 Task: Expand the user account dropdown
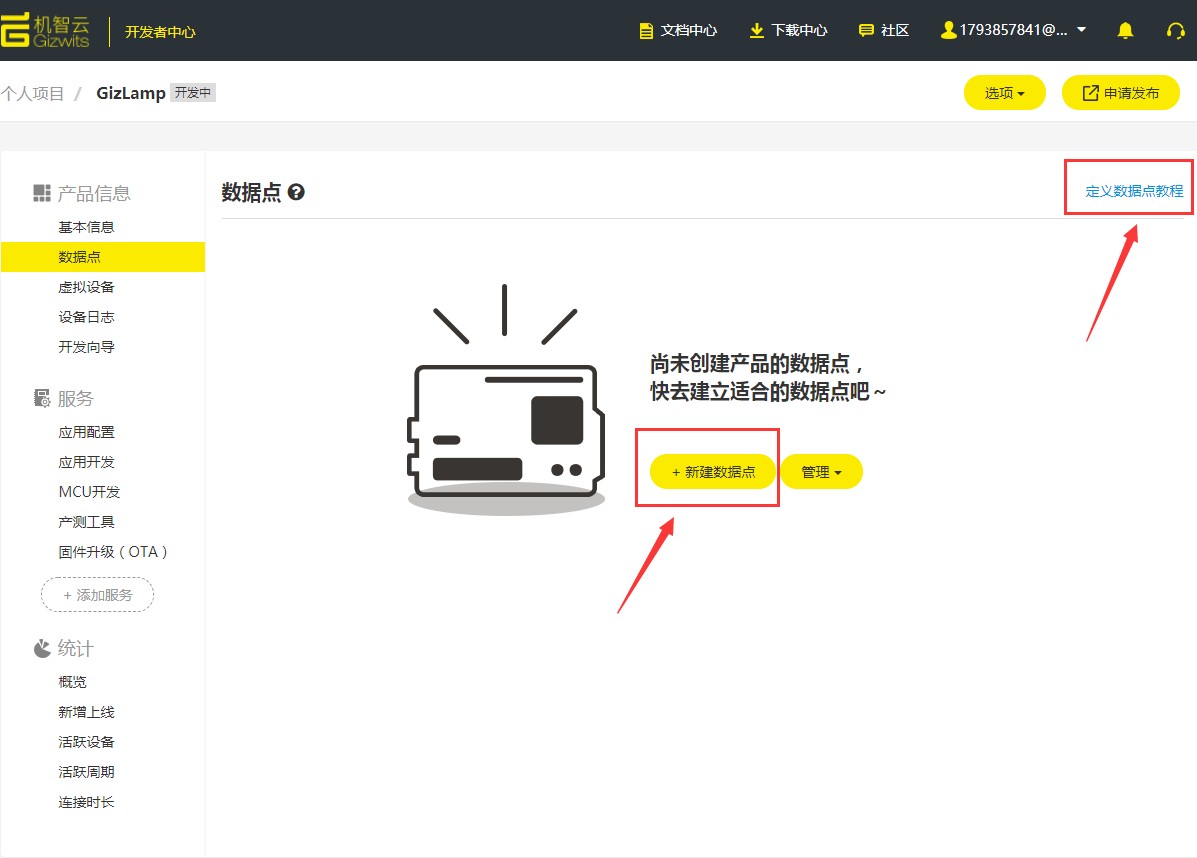point(1013,30)
